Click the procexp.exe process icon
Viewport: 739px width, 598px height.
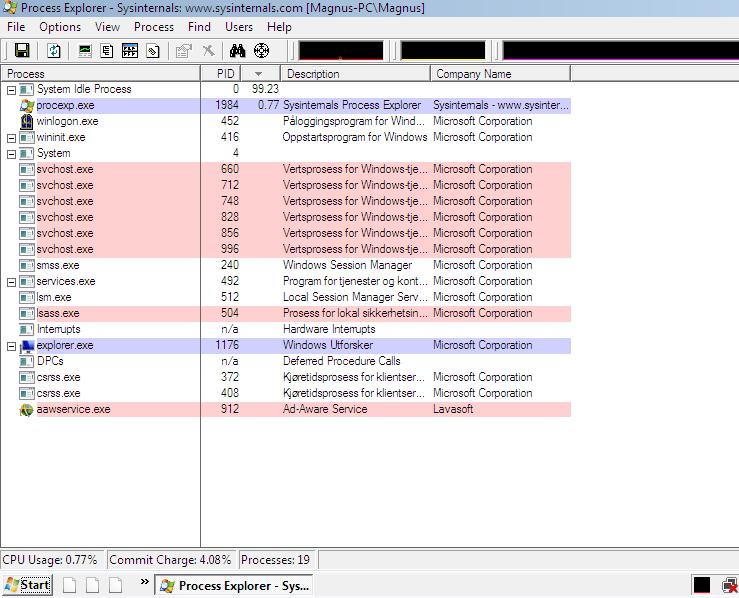(x=27, y=106)
